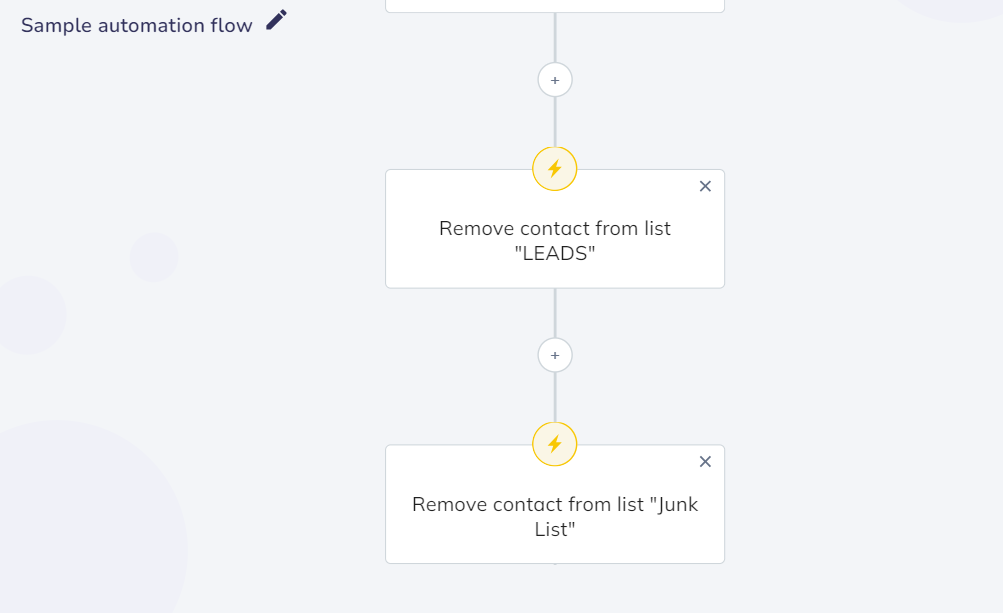Viewport: 1003px width, 613px height.
Task: Click the small decorative circle on left background
Action: click(154, 257)
